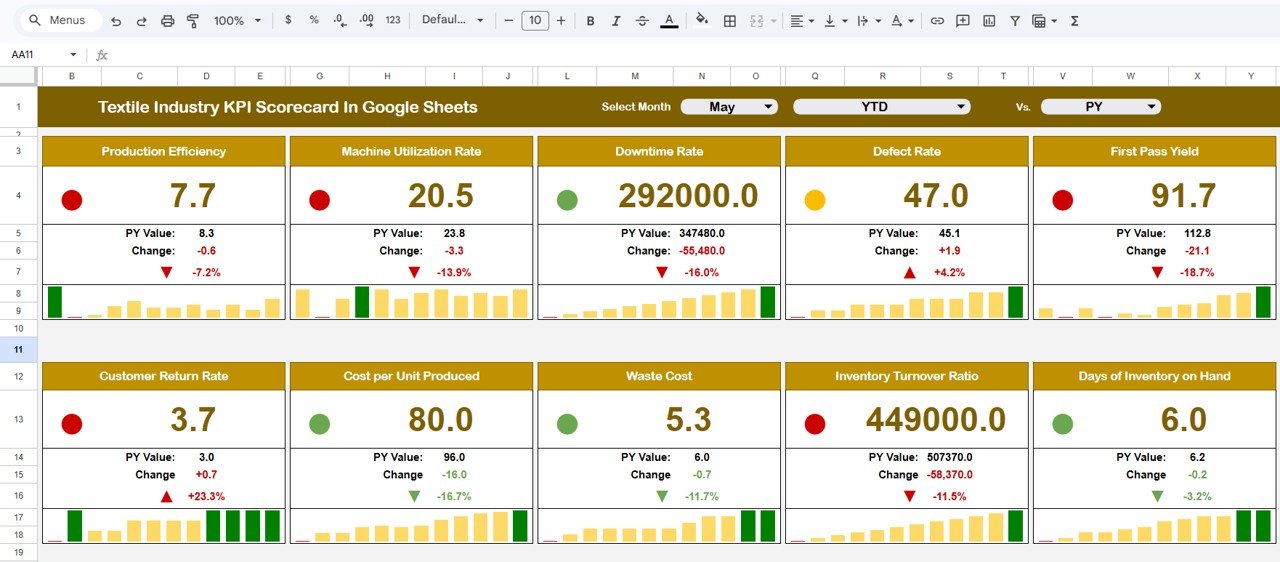Screen dimensions: 1280x562
Task: Click the Borders icon
Action: tap(730, 21)
